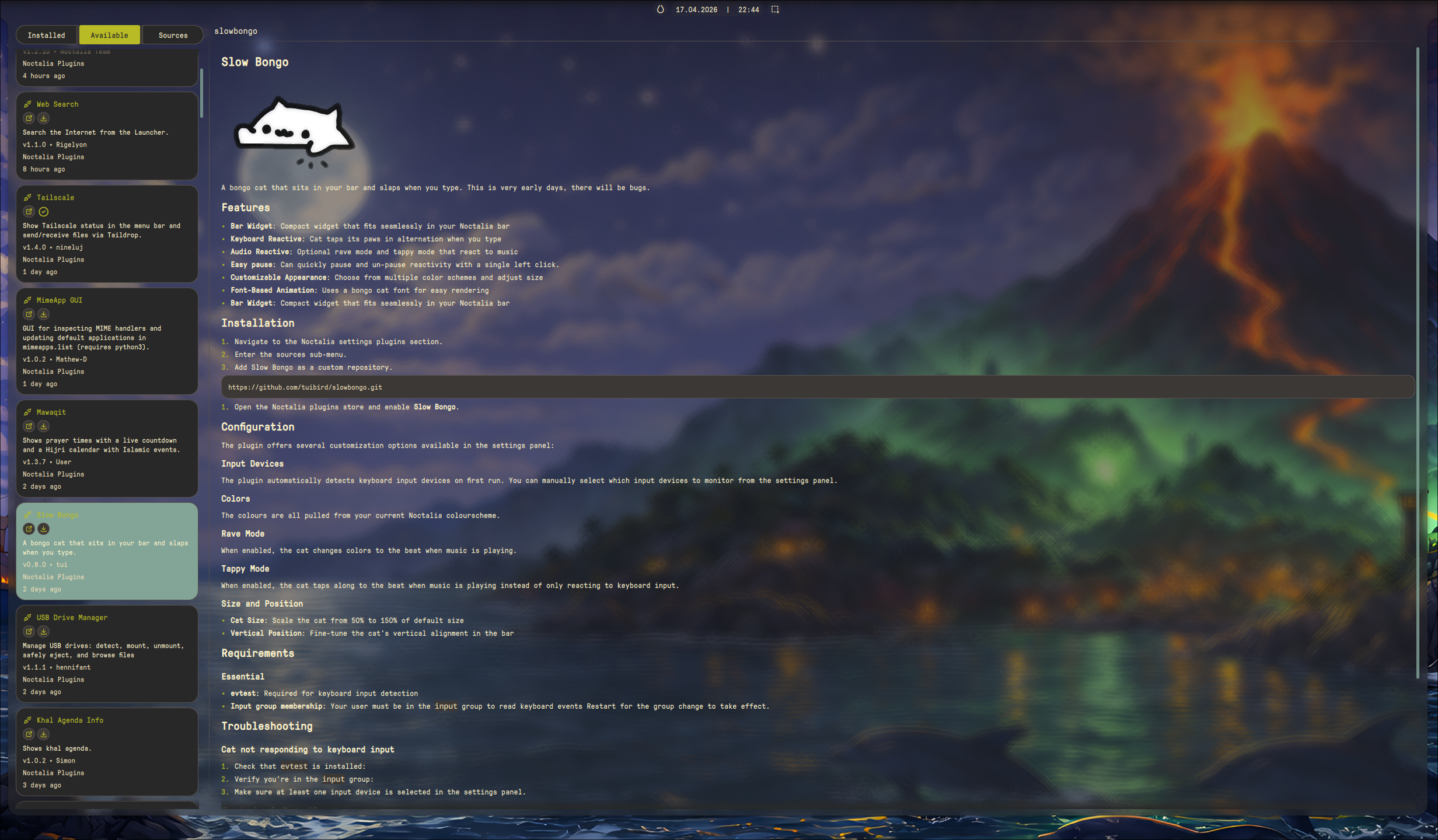Click the region screenshot icon in top bar
This screenshot has height=840, width=1438.
click(775, 9)
